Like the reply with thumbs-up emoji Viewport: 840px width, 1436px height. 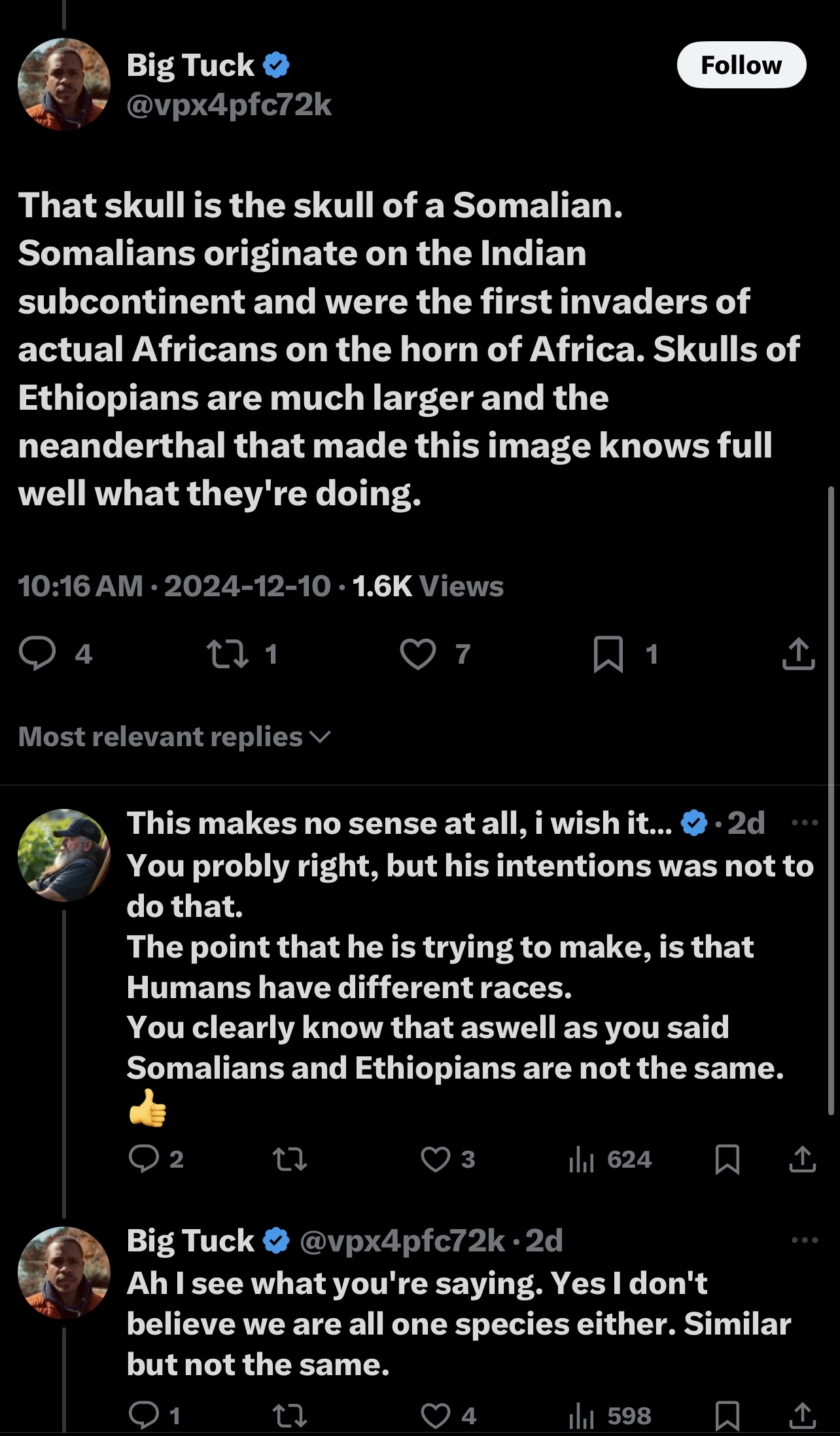[436, 1159]
